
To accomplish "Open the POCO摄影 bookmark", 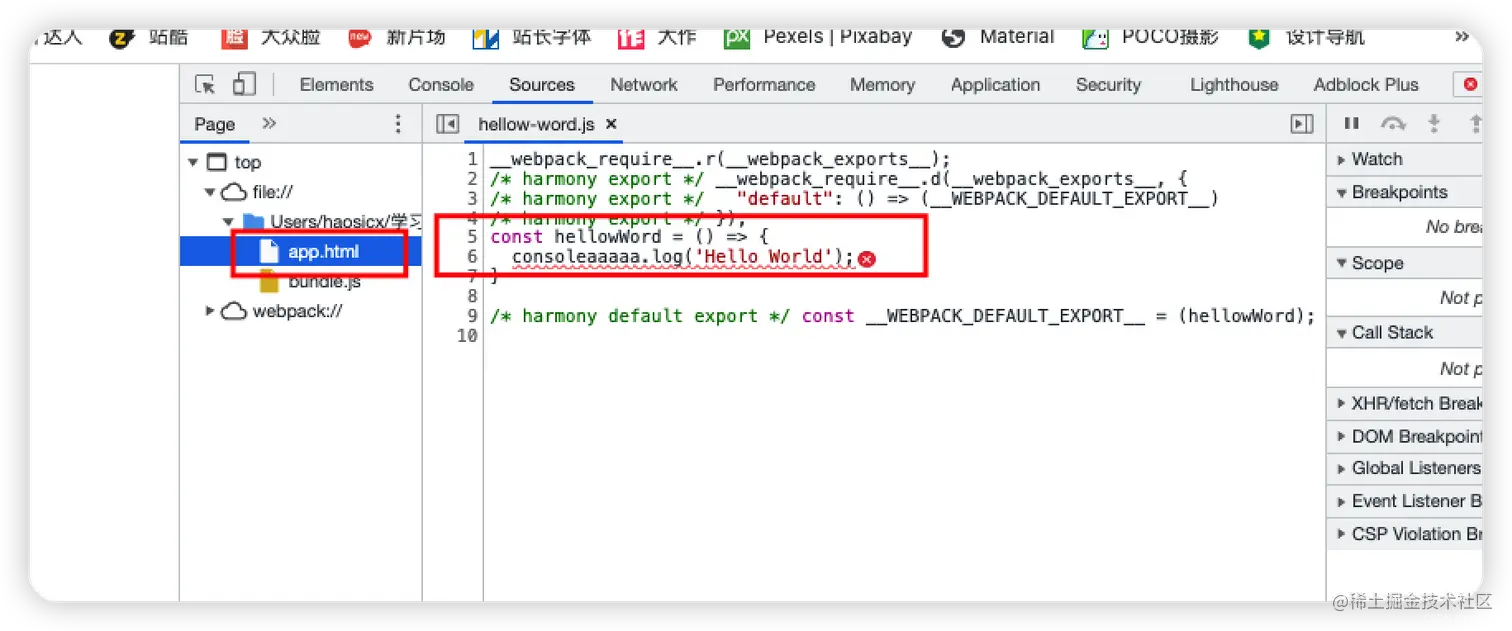I will coord(1150,37).
